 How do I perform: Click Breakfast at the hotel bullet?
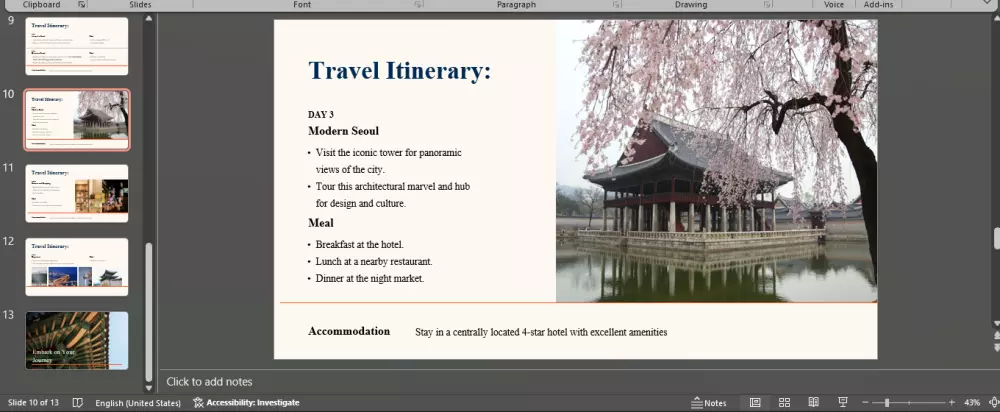360,244
